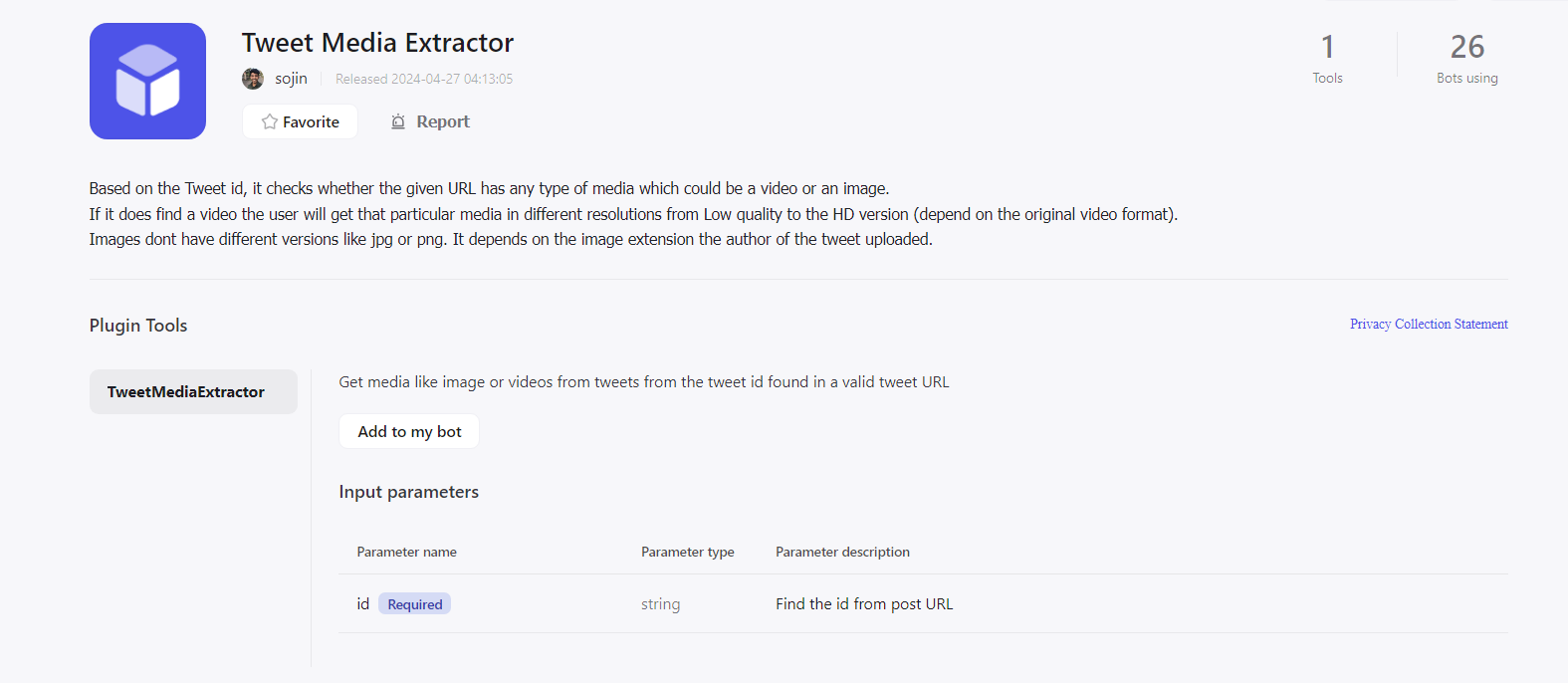The image size is (1568, 683).
Task: Click the star icon inside the Favorite button
Action: tap(268, 121)
